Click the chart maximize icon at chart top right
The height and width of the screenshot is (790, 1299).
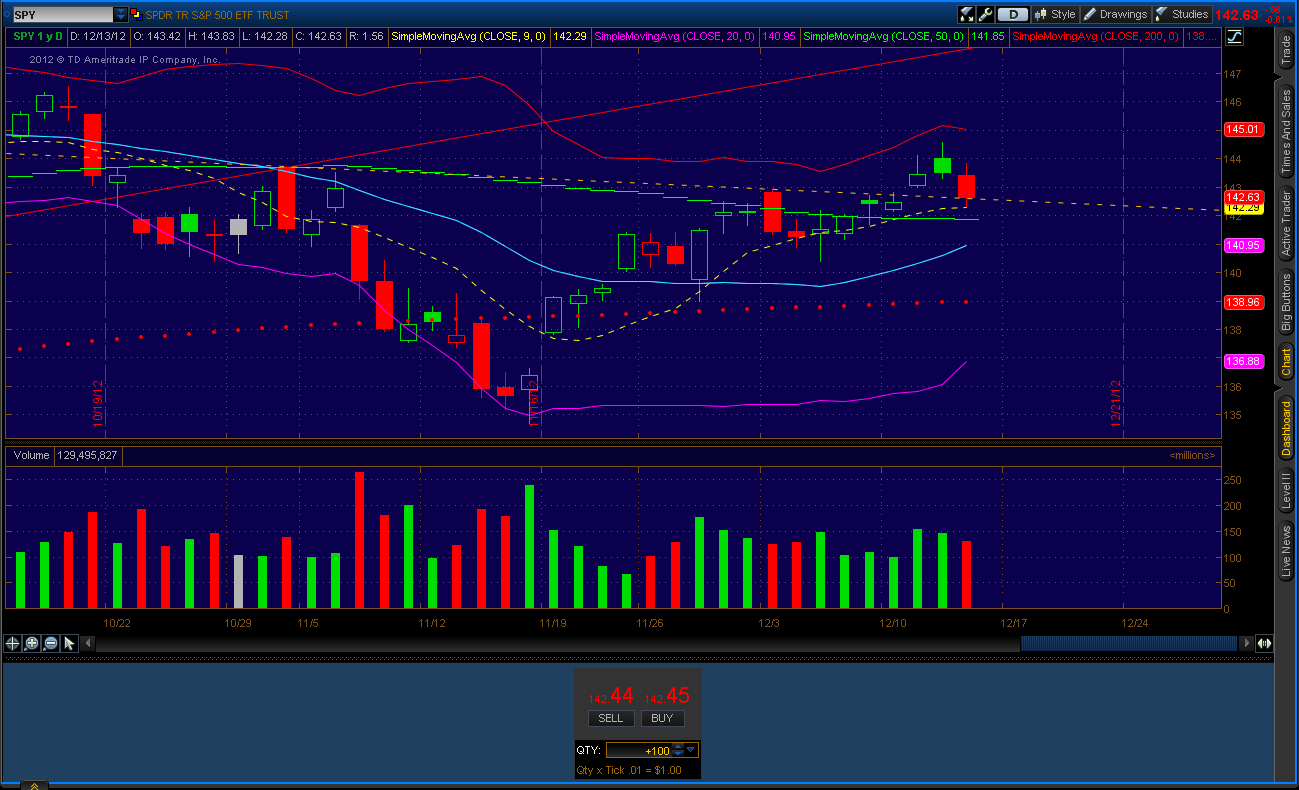[1234, 37]
